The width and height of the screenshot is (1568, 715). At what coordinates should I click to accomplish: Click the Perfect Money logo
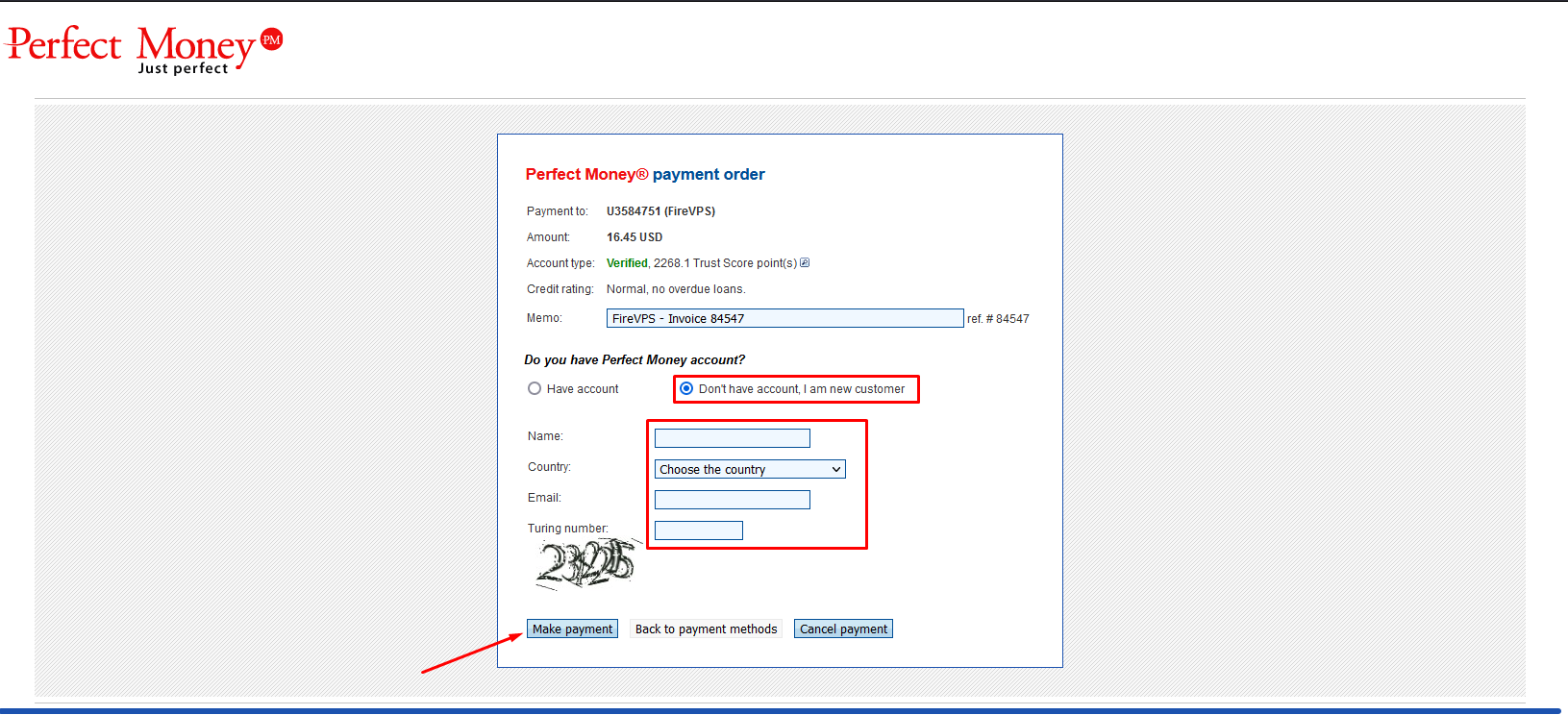(x=144, y=49)
